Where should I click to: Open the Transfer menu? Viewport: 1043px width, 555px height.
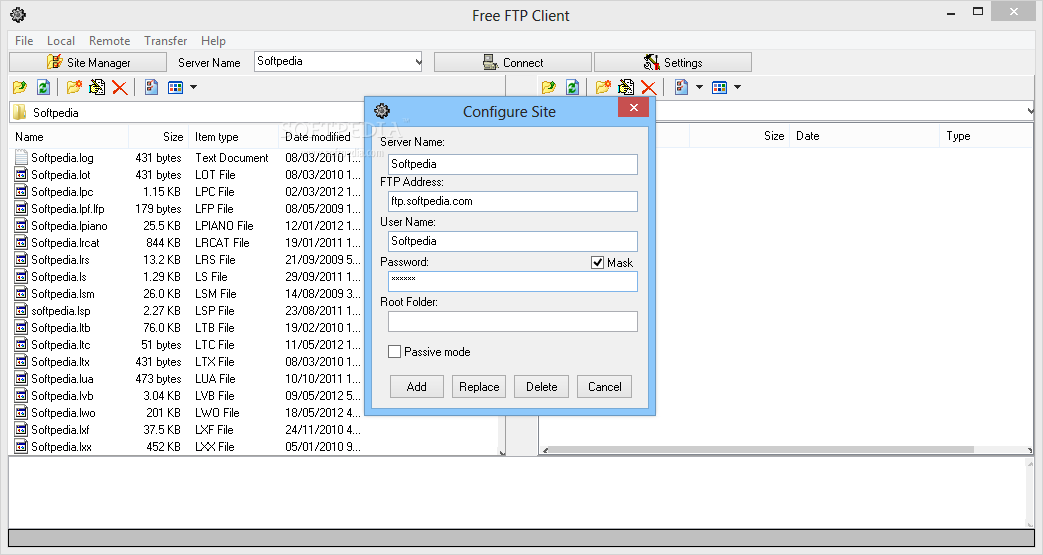(x=166, y=41)
